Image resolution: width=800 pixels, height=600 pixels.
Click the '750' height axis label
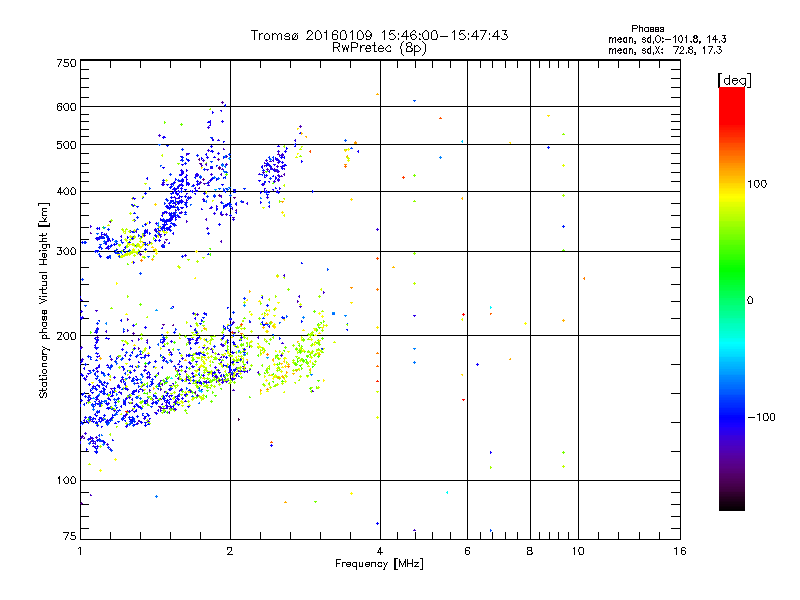[x=66, y=63]
